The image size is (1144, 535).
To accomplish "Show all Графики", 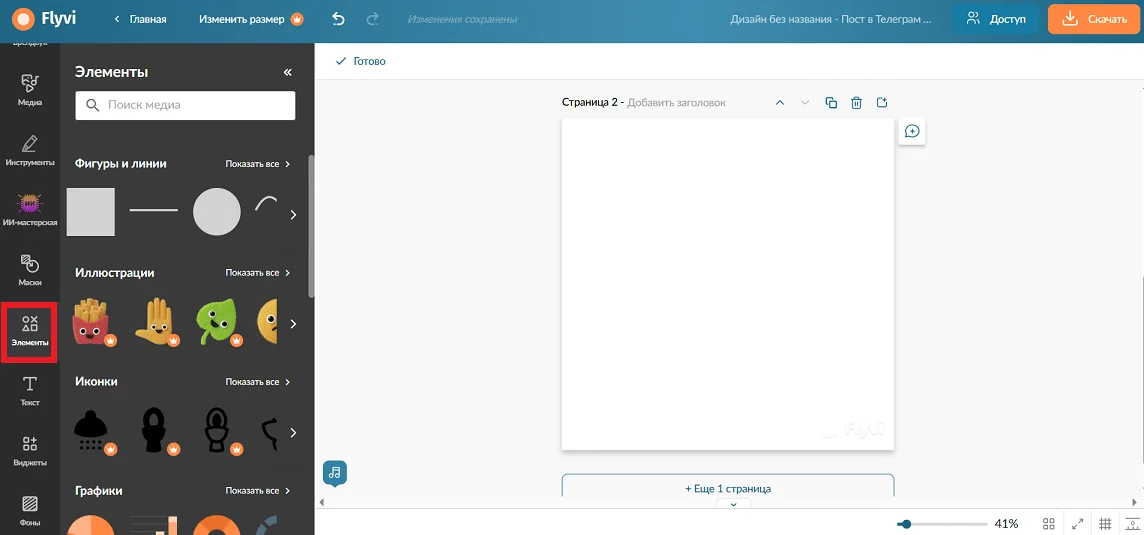I will point(258,490).
